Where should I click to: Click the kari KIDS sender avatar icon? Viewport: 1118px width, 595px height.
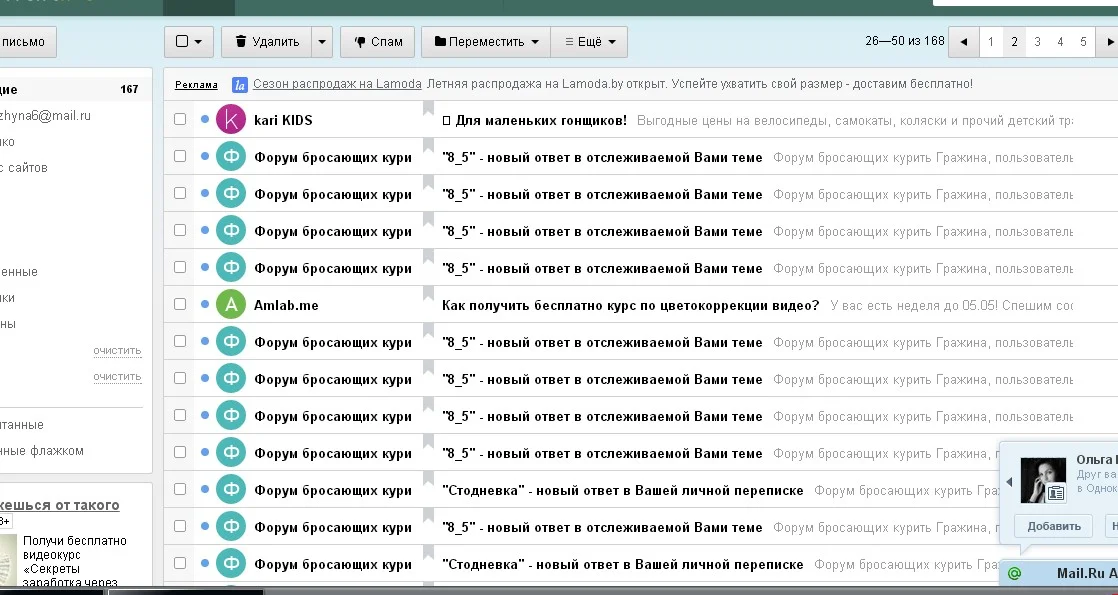point(230,119)
